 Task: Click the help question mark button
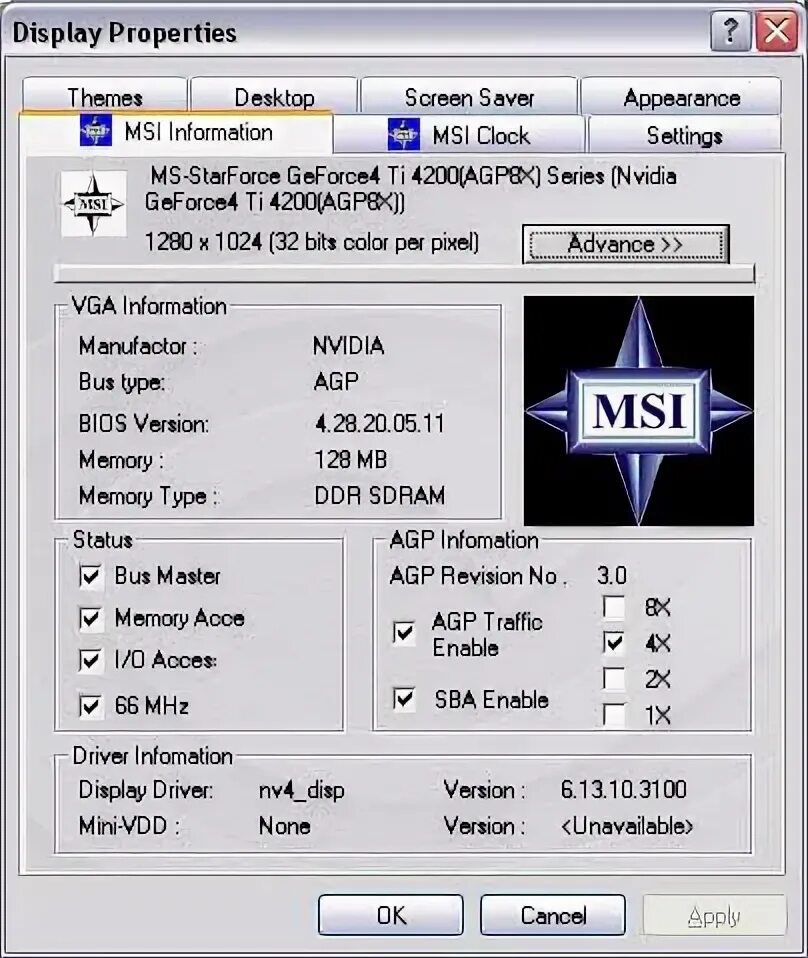tap(730, 31)
